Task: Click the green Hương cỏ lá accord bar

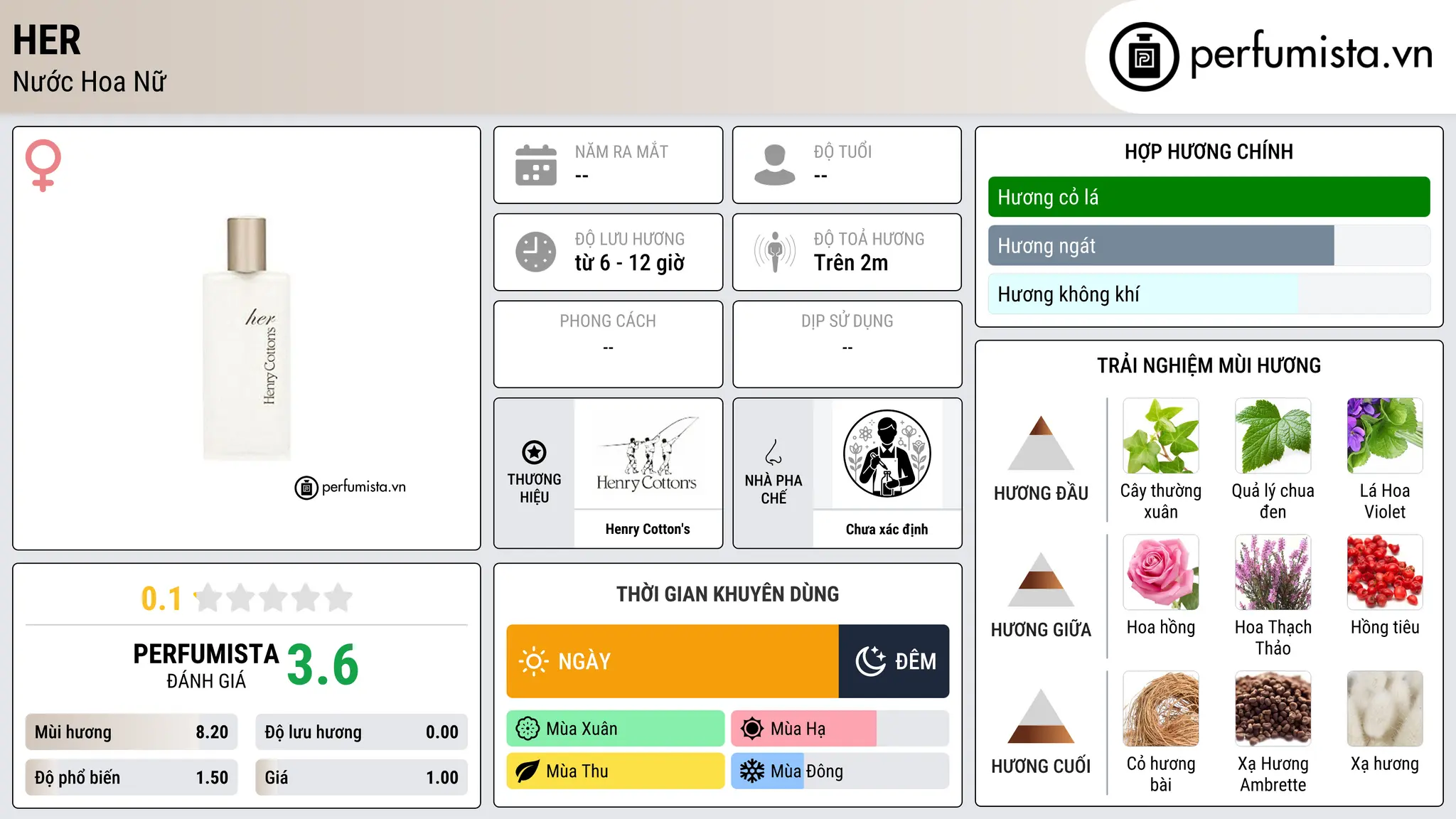Action: click(x=1209, y=197)
